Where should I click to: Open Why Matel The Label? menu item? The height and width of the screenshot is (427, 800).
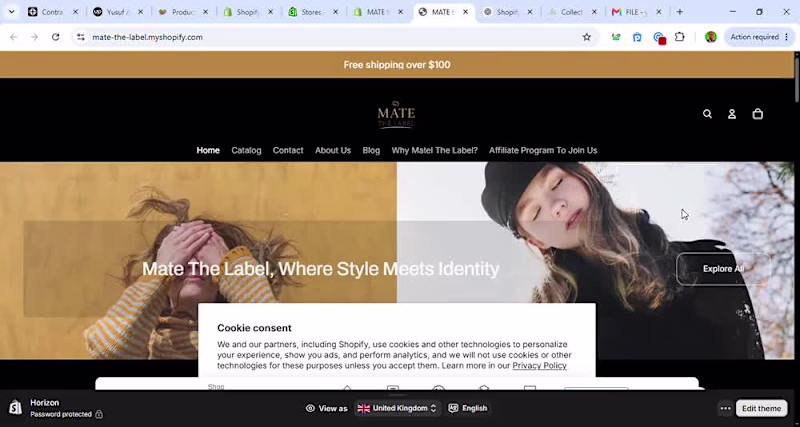pyautogui.click(x=435, y=150)
